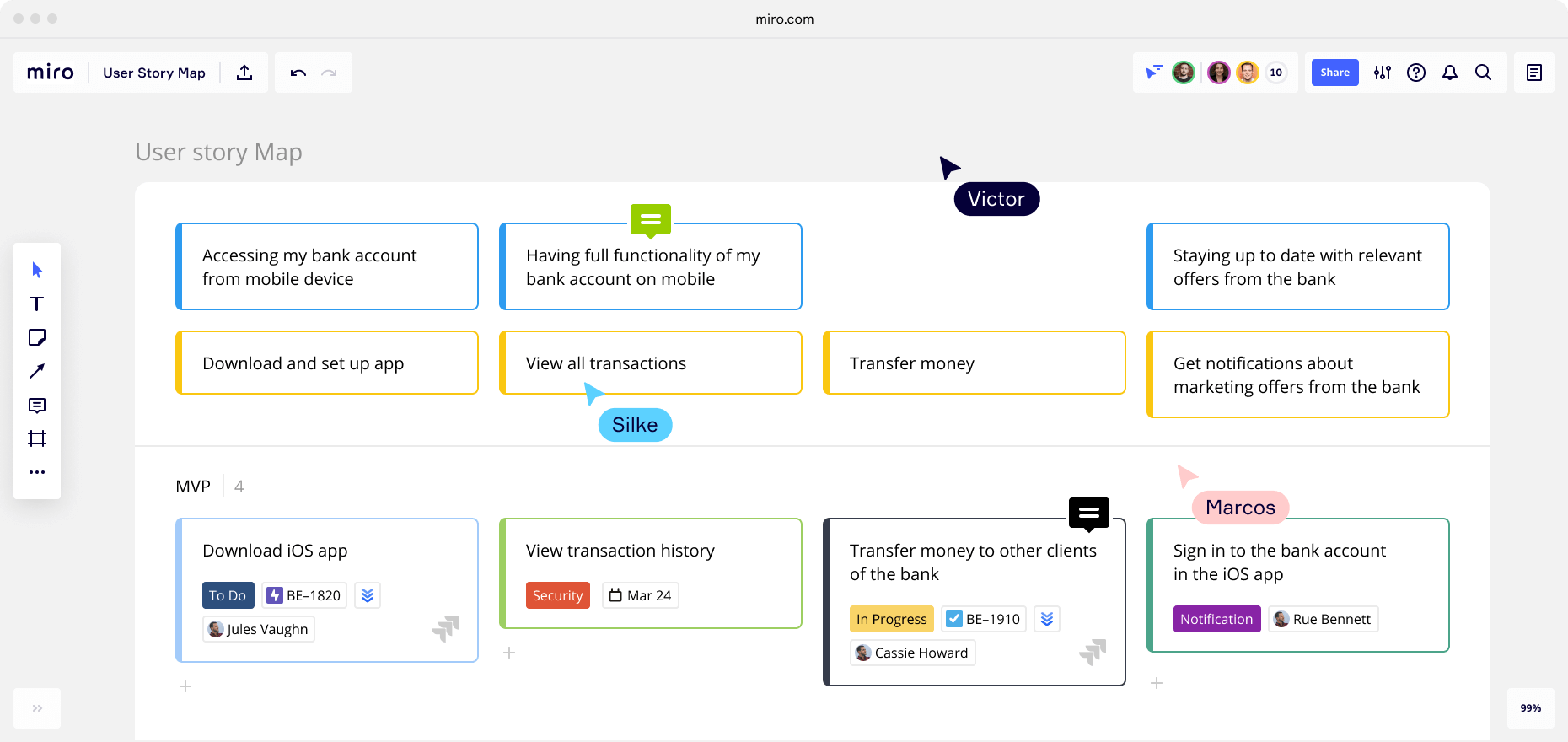Click the MVP swimlane label
This screenshot has height=742, width=1568.
coord(193,487)
